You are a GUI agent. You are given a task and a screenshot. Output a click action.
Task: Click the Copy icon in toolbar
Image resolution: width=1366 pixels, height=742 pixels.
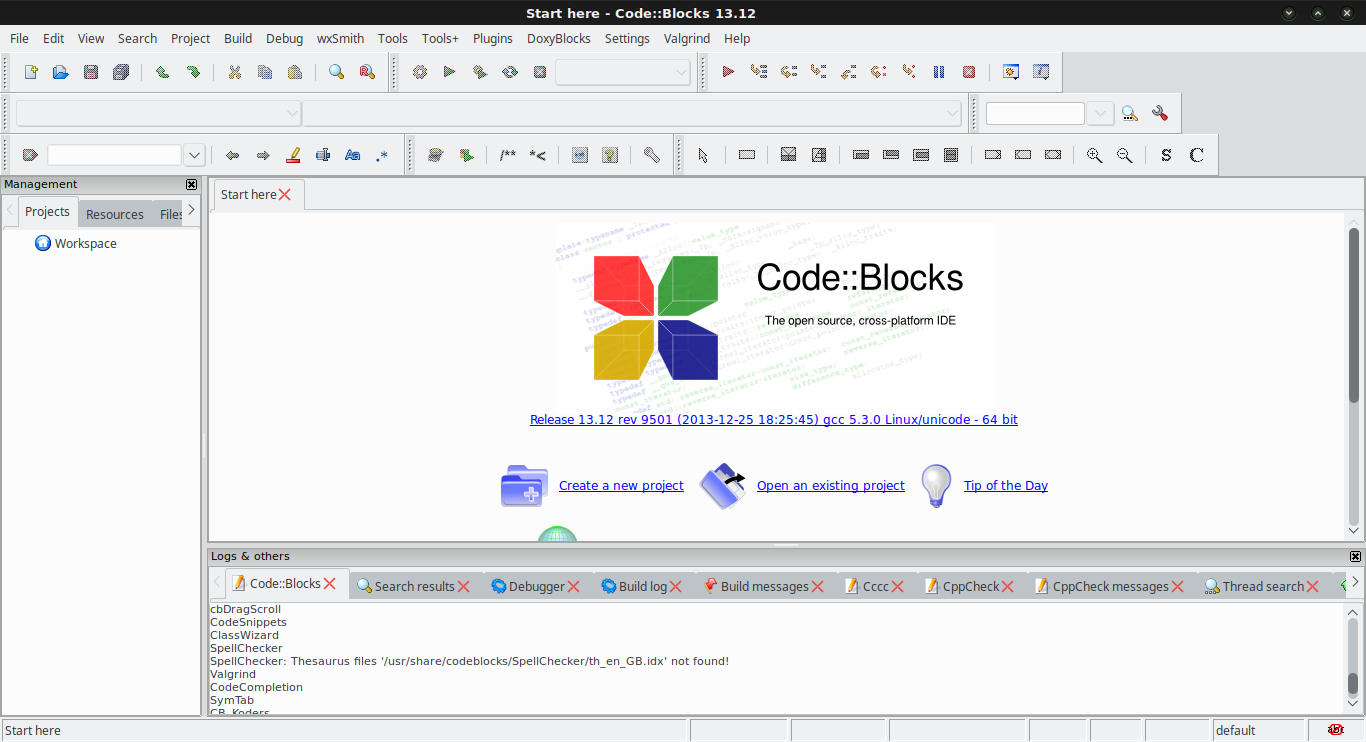click(x=265, y=72)
